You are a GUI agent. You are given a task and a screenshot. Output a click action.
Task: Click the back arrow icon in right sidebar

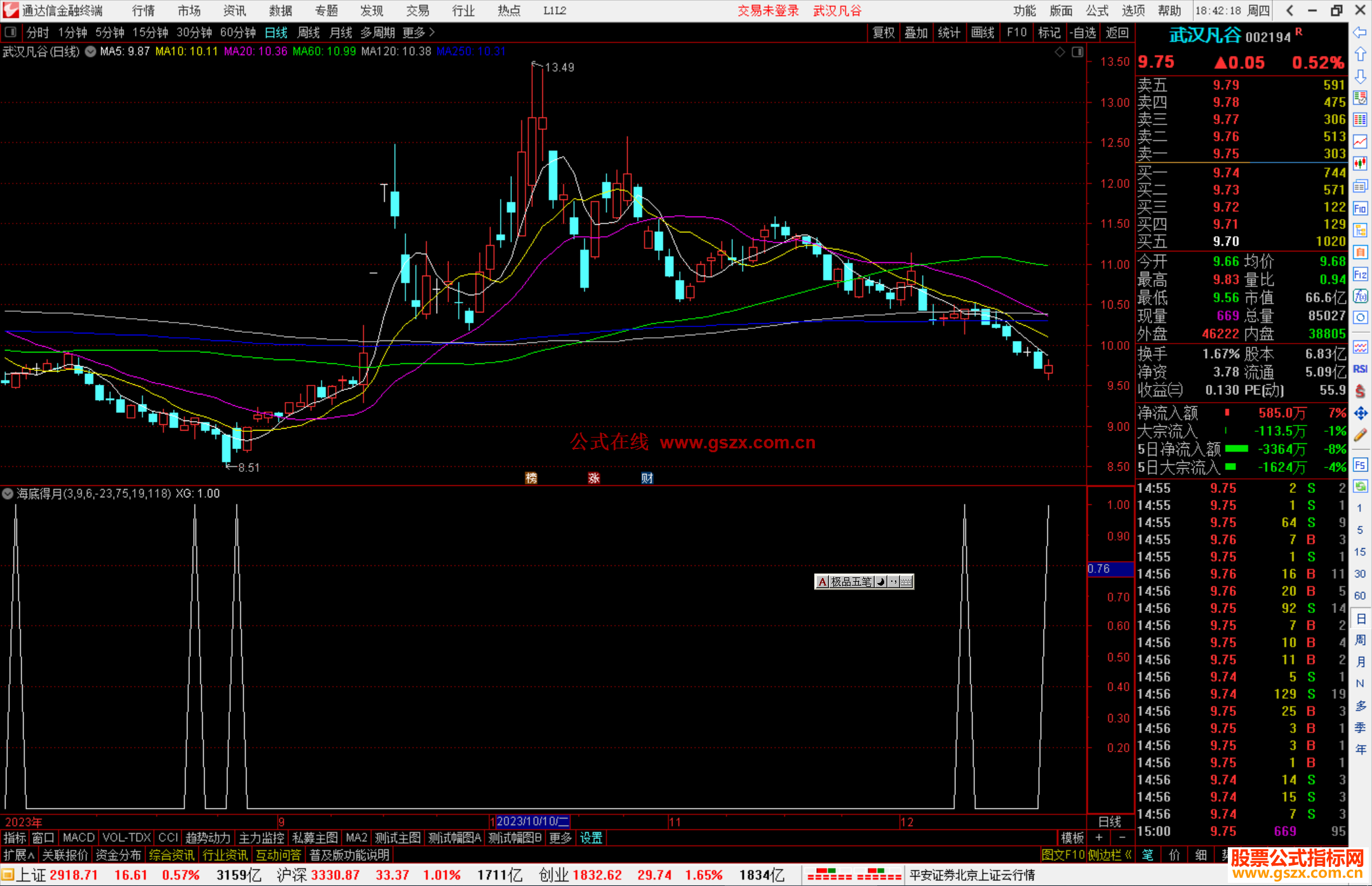pos(1360,32)
